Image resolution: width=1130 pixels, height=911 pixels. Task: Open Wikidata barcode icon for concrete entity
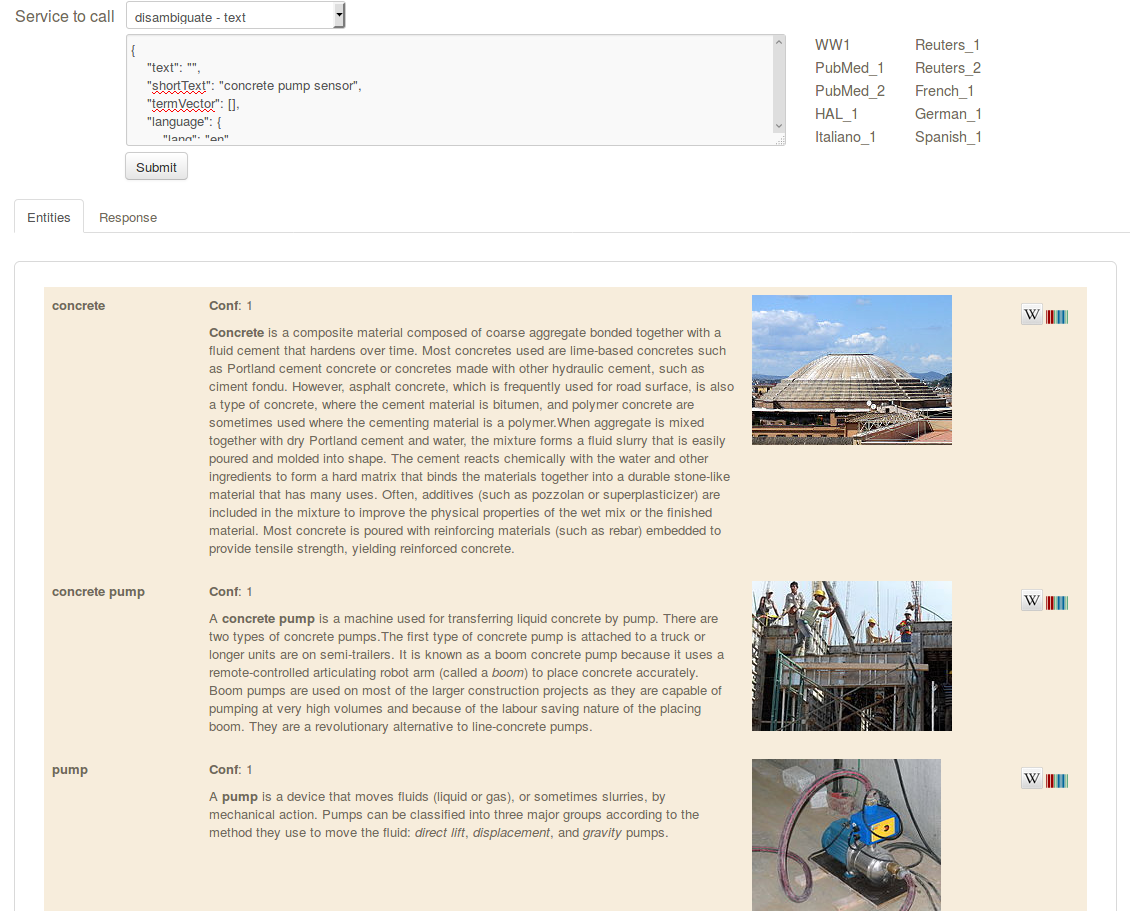1057,316
